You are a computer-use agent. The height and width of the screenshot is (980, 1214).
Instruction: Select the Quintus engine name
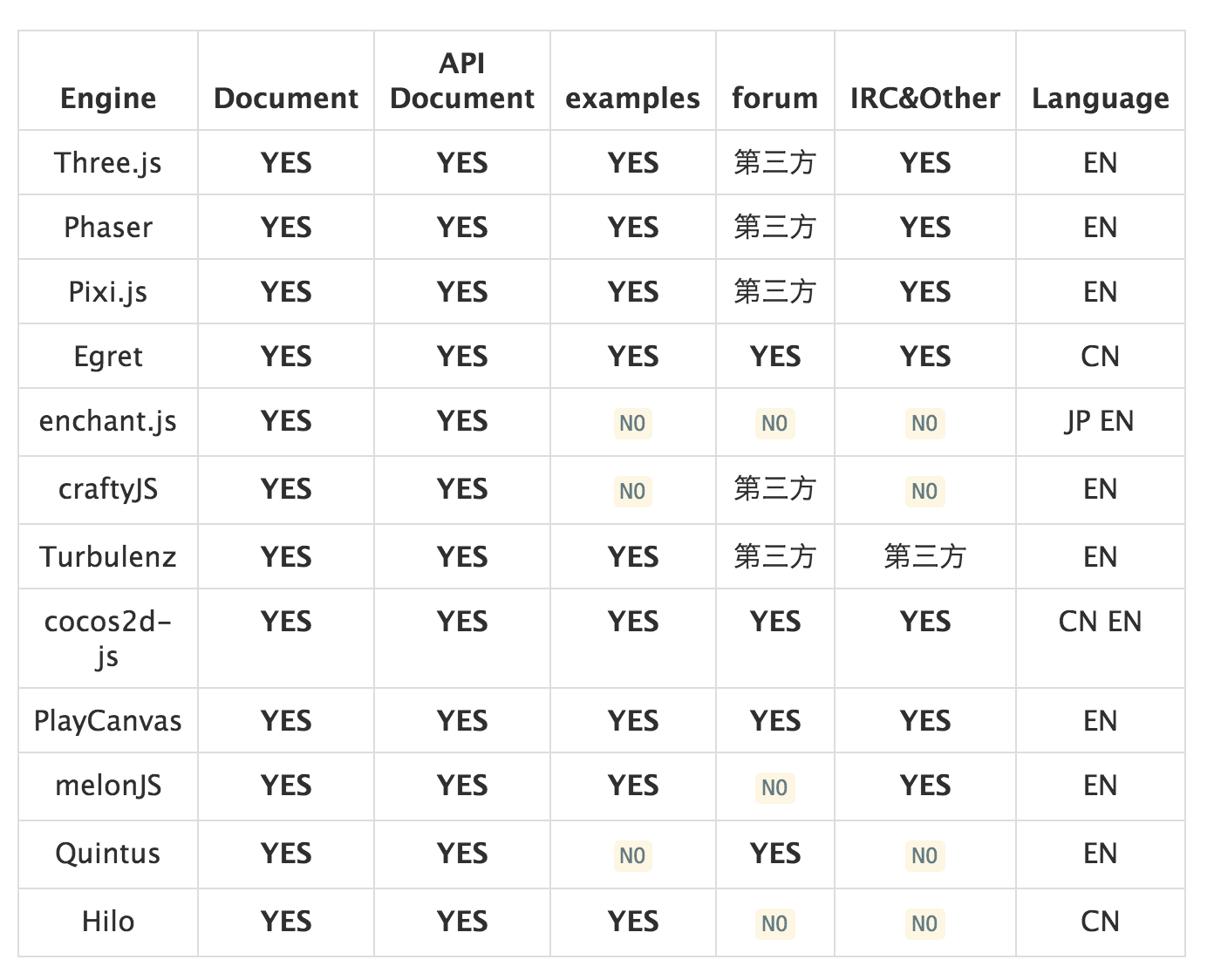[x=108, y=854]
